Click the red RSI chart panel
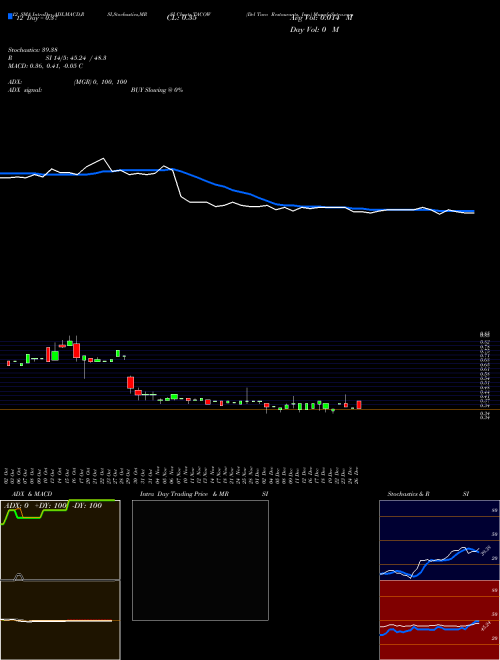500x660 pixels. [439, 620]
